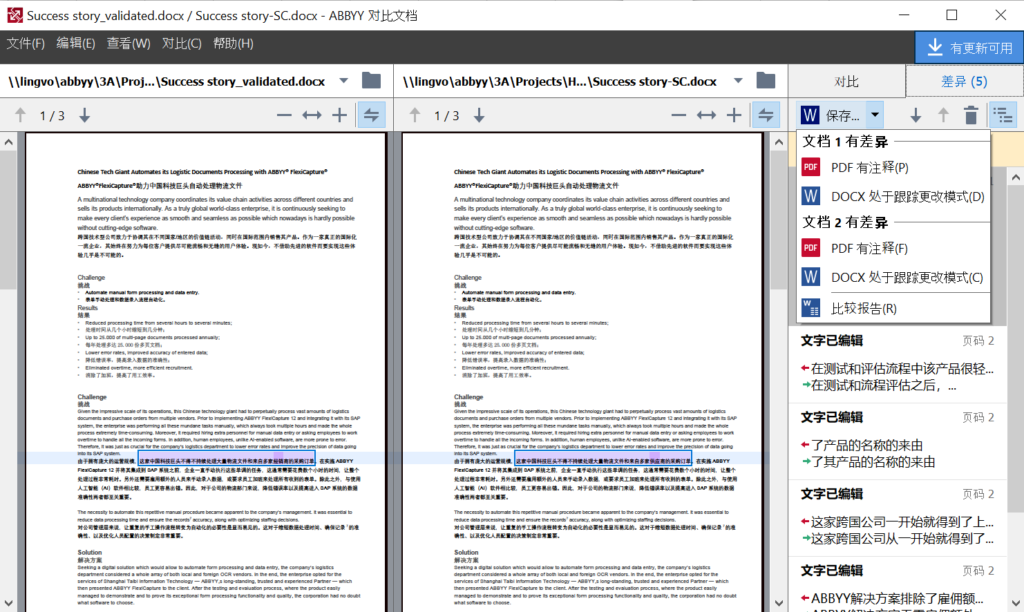Switch to the 差异 (5) tab
Screen dimensions: 1024x612
point(964,82)
